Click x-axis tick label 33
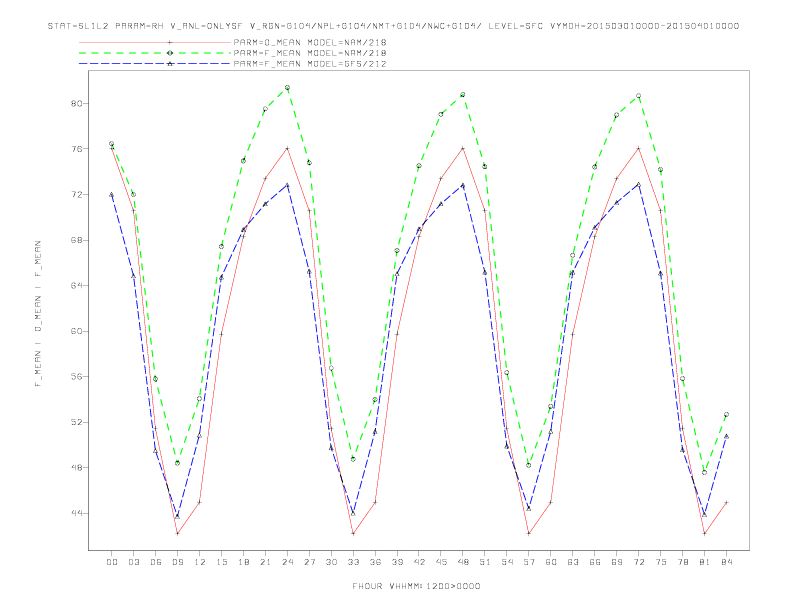The height and width of the screenshot is (612, 792). (354, 562)
